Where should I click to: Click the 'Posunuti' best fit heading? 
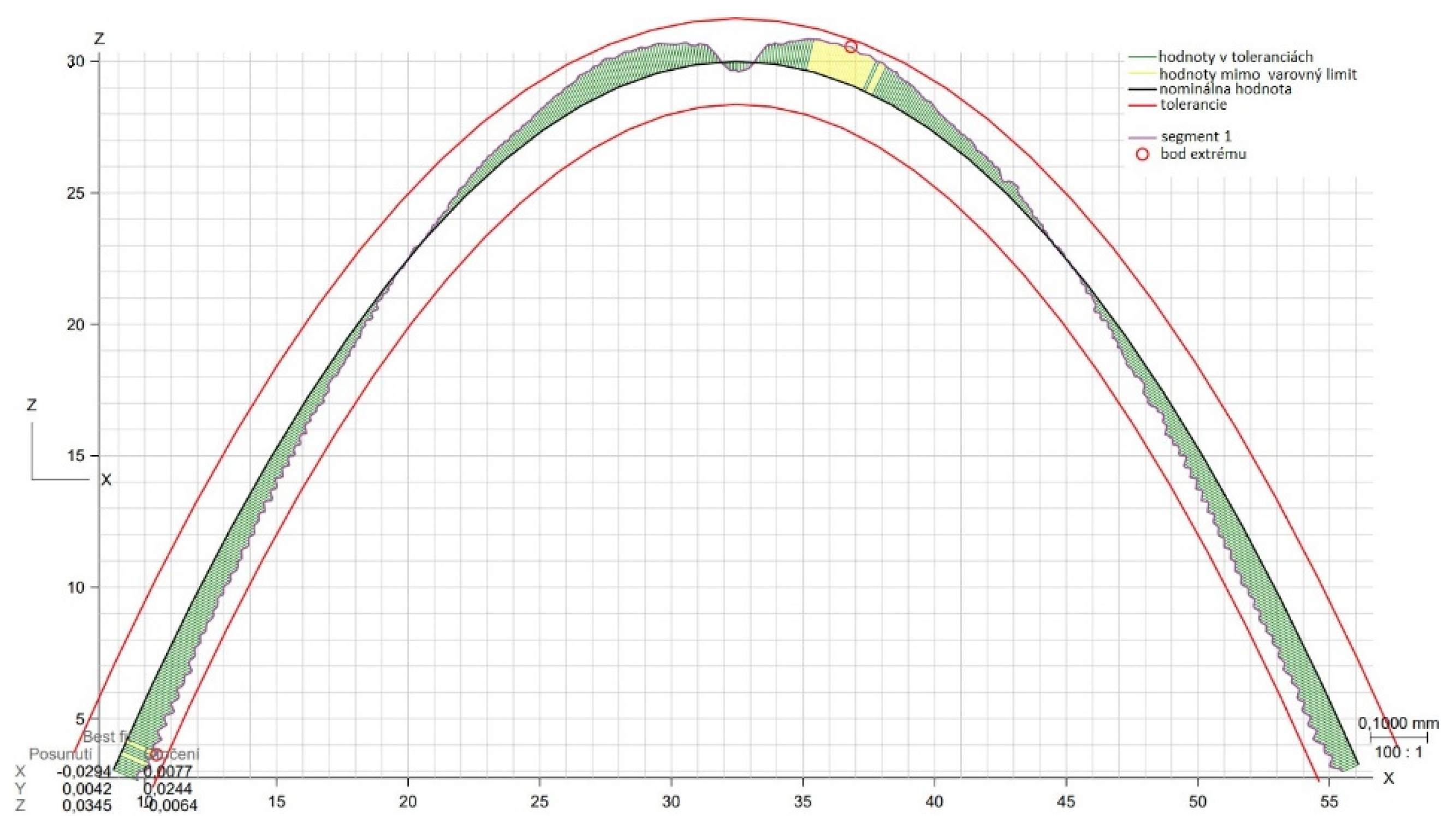tap(60, 754)
